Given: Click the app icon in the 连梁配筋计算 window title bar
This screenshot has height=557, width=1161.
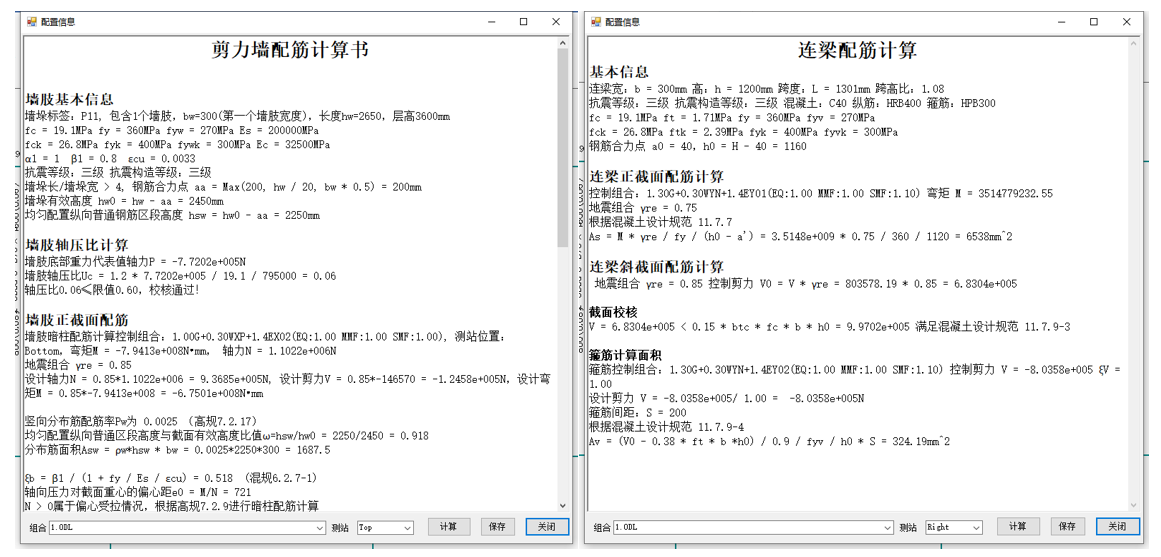Looking at the screenshot, I should pos(597,22).
